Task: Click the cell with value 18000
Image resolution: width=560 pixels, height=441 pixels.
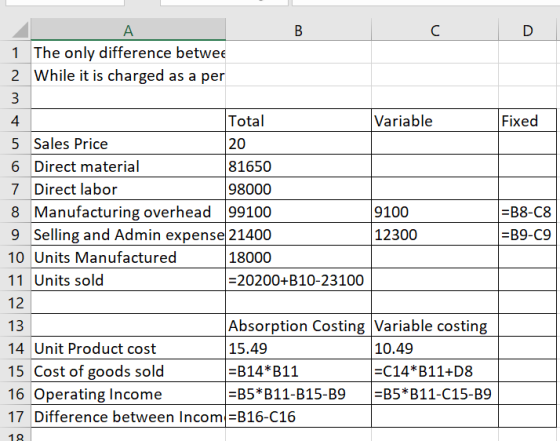Action: click(298, 257)
